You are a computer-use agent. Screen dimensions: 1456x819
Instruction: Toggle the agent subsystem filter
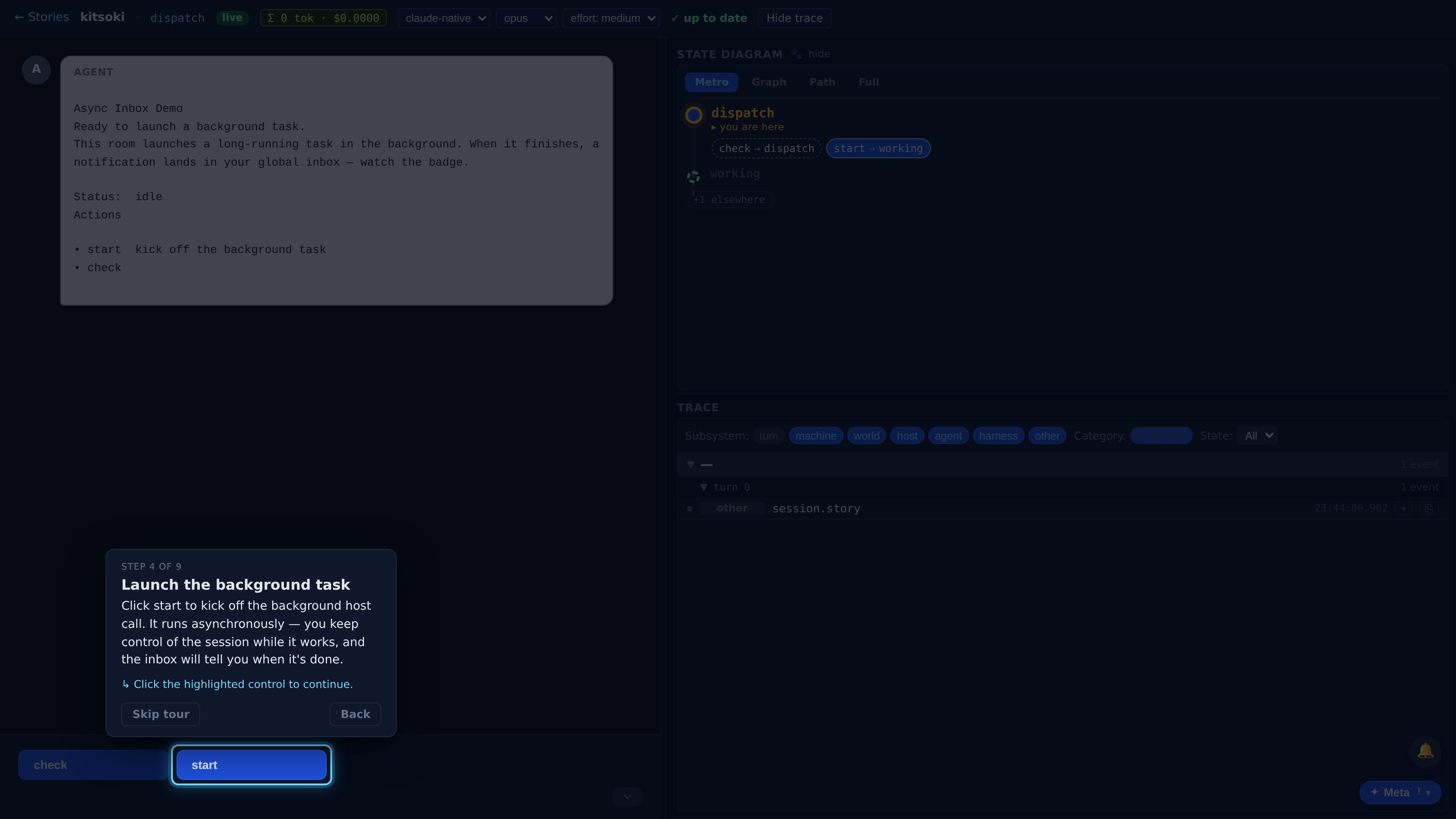(948, 436)
